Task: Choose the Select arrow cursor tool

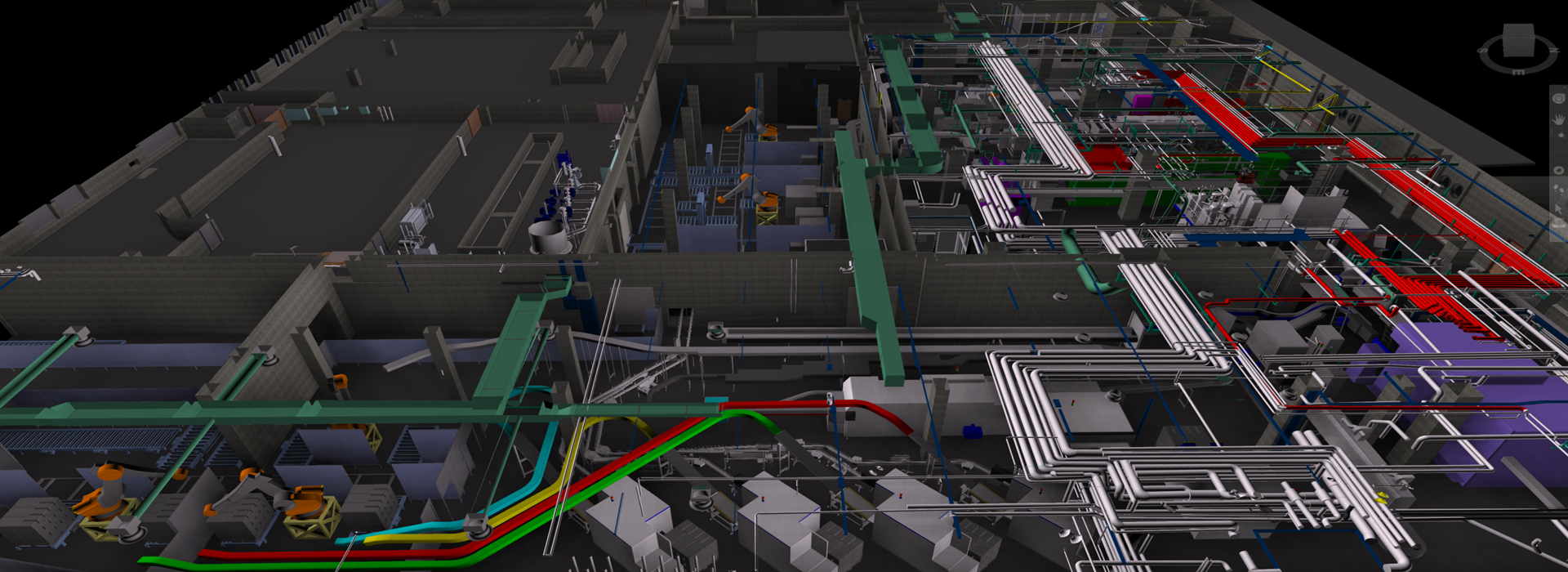Action: 1558,209
